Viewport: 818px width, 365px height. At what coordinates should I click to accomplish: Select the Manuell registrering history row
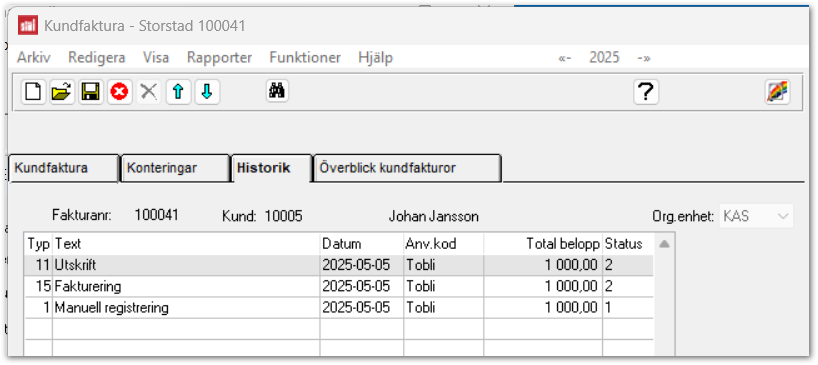coord(339,308)
